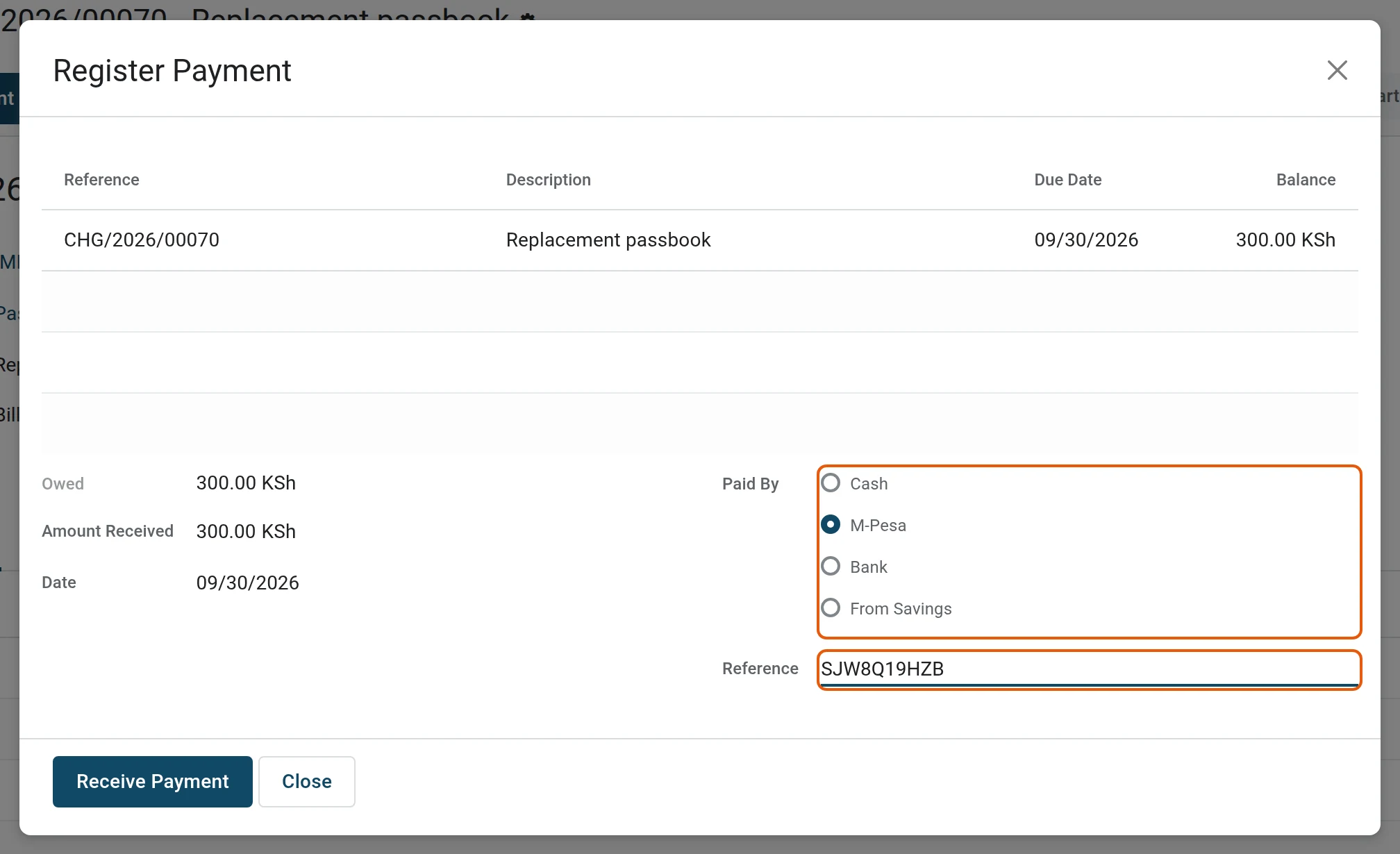This screenshot has height=854, width=1400.
Task: Edit the Amount Received value 300.00 KSh
Action: pyautogui.click(x=246, y=532)
